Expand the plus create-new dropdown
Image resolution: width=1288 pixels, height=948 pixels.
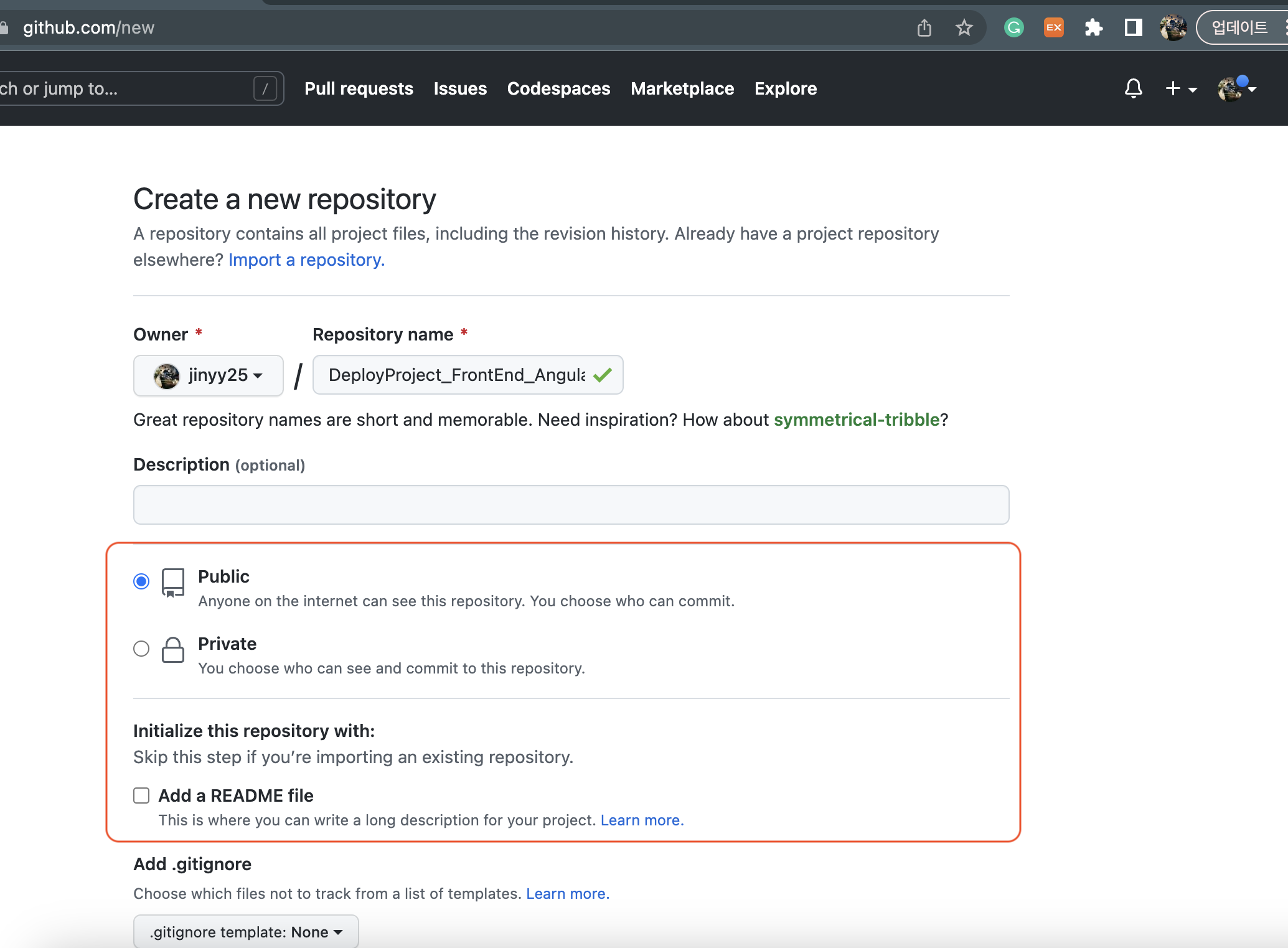click(1181, 88)
